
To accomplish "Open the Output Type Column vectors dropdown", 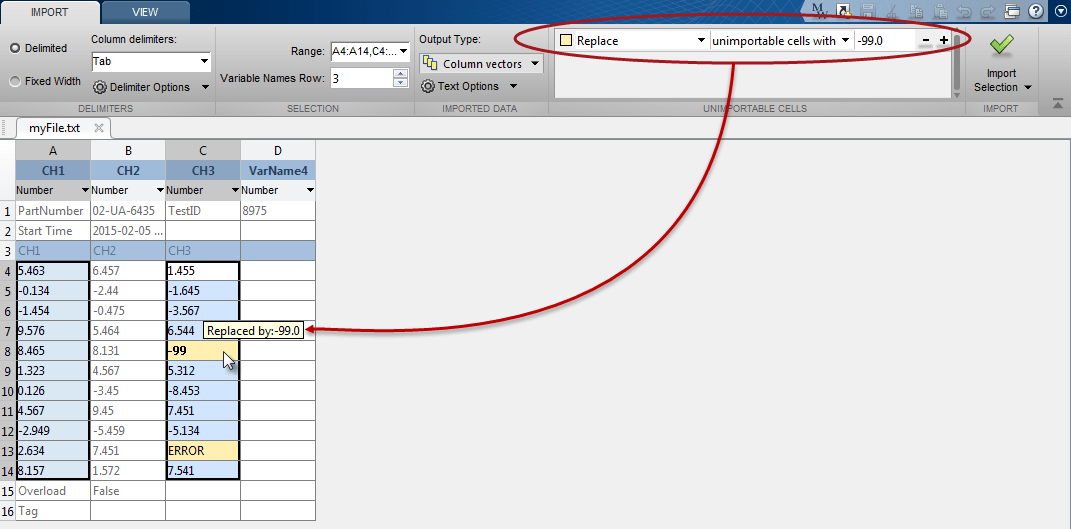I will (535, 64).
